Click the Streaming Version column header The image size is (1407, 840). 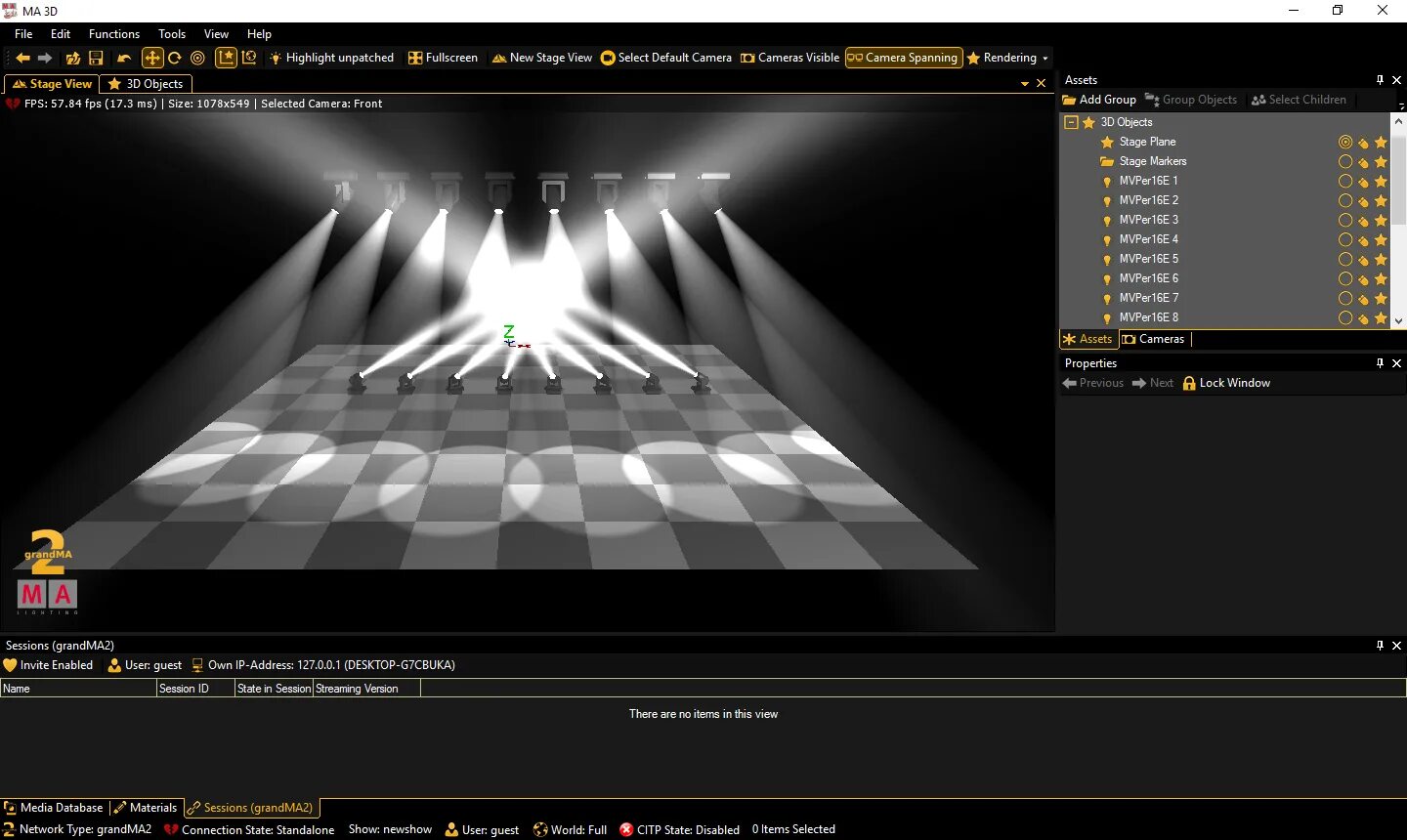tap(367, 689)
